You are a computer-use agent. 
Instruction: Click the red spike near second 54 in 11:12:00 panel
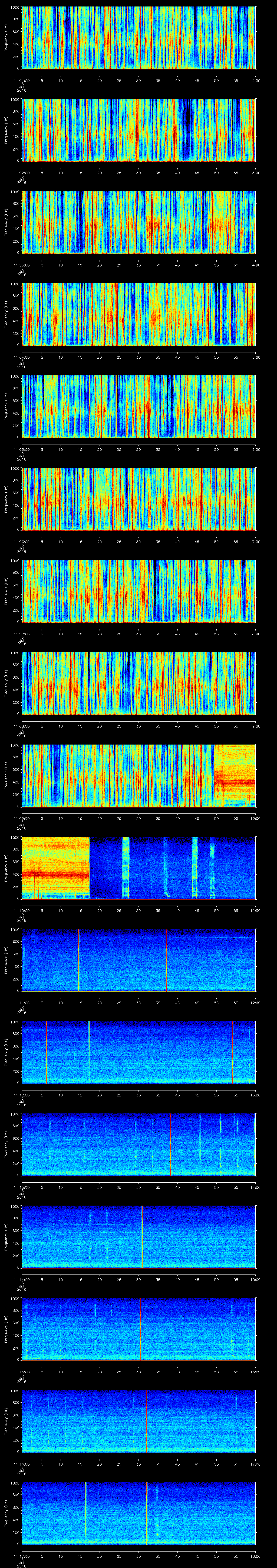tap(233, 1052)
